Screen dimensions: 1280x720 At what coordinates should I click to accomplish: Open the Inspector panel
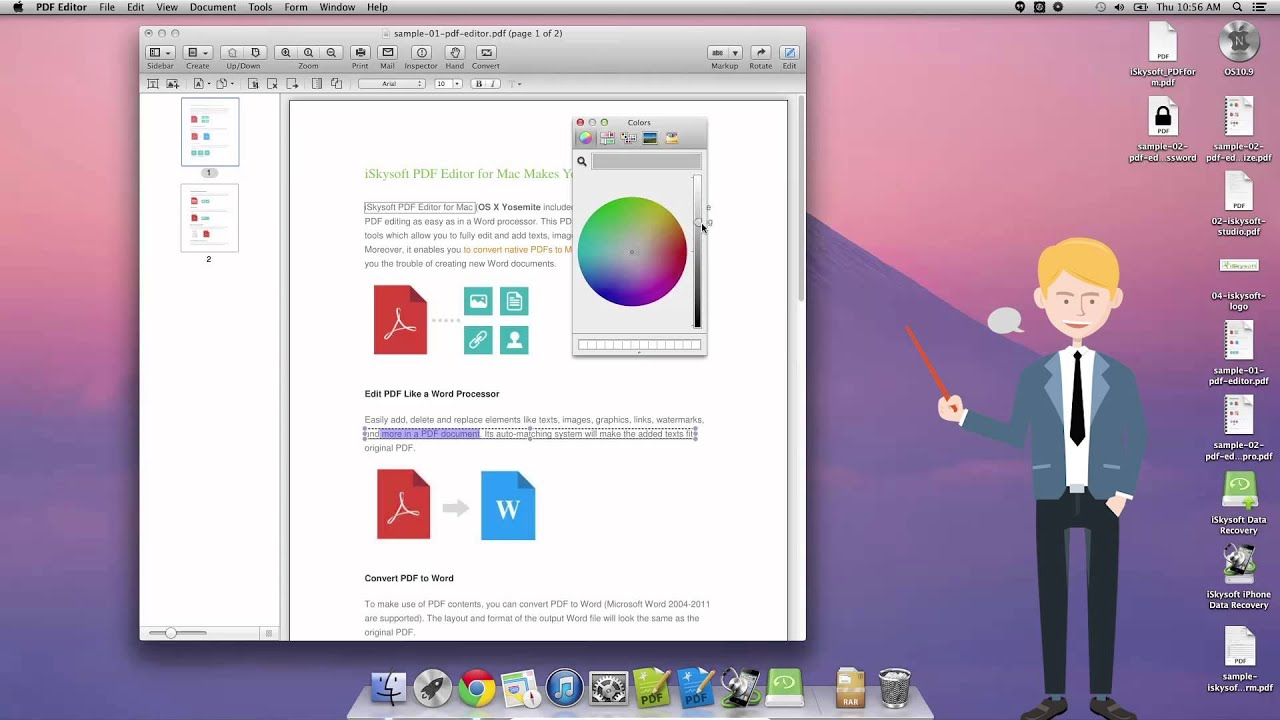click(421, 52)
